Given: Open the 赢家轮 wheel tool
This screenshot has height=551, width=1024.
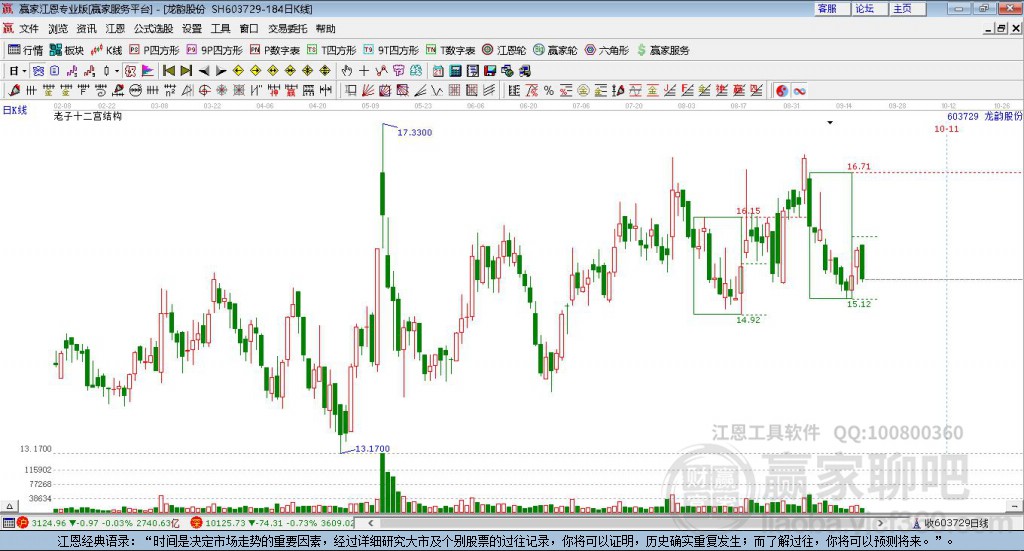Looking at the screenshot, I should pyautogui.click(x=555, y=50).
